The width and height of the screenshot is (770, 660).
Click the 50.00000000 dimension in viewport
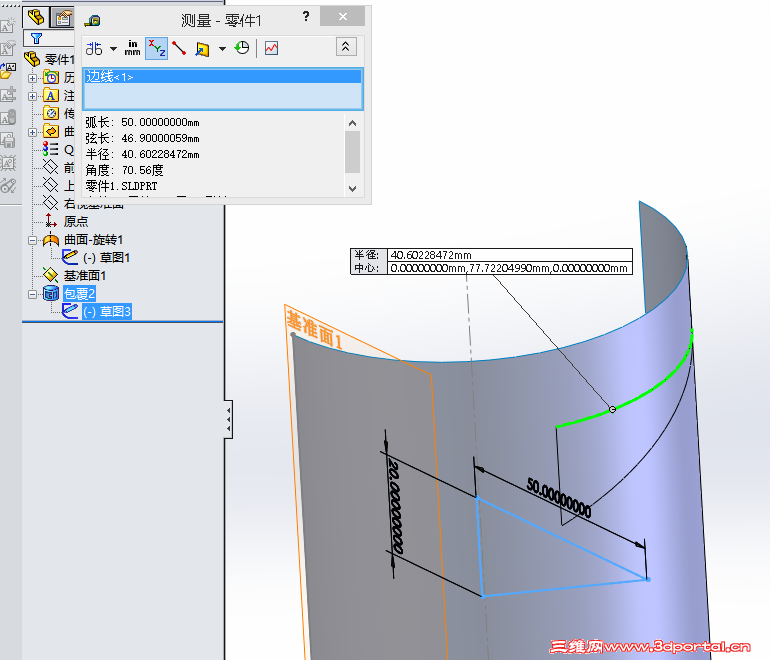559,498
